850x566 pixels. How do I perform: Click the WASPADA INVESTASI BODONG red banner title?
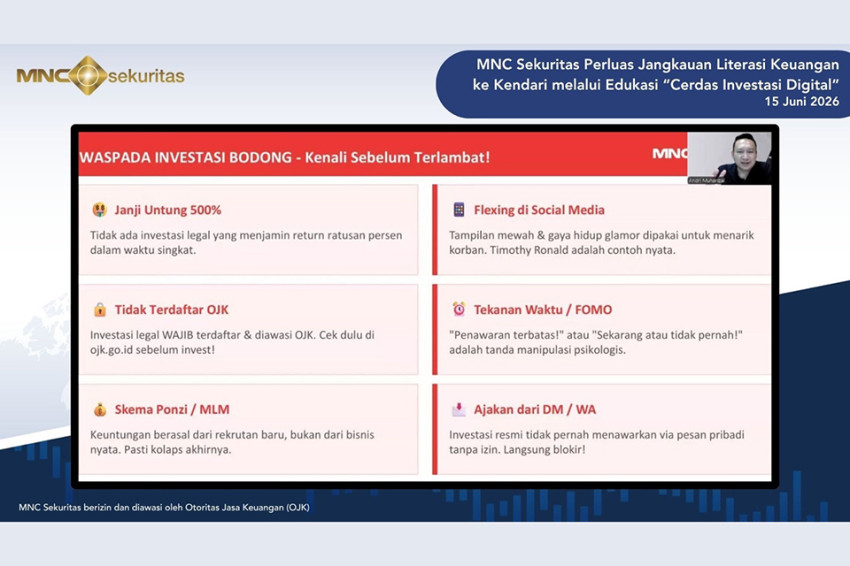coord(285,157)
